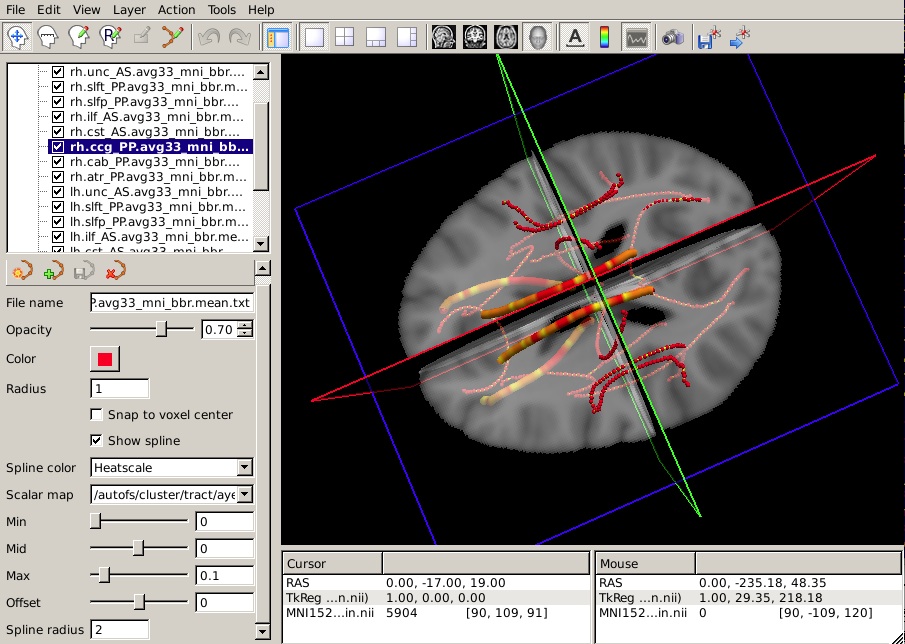Toggle the color bar display
Viewport: 905px width, 644px height.
(x=604, y=38)
